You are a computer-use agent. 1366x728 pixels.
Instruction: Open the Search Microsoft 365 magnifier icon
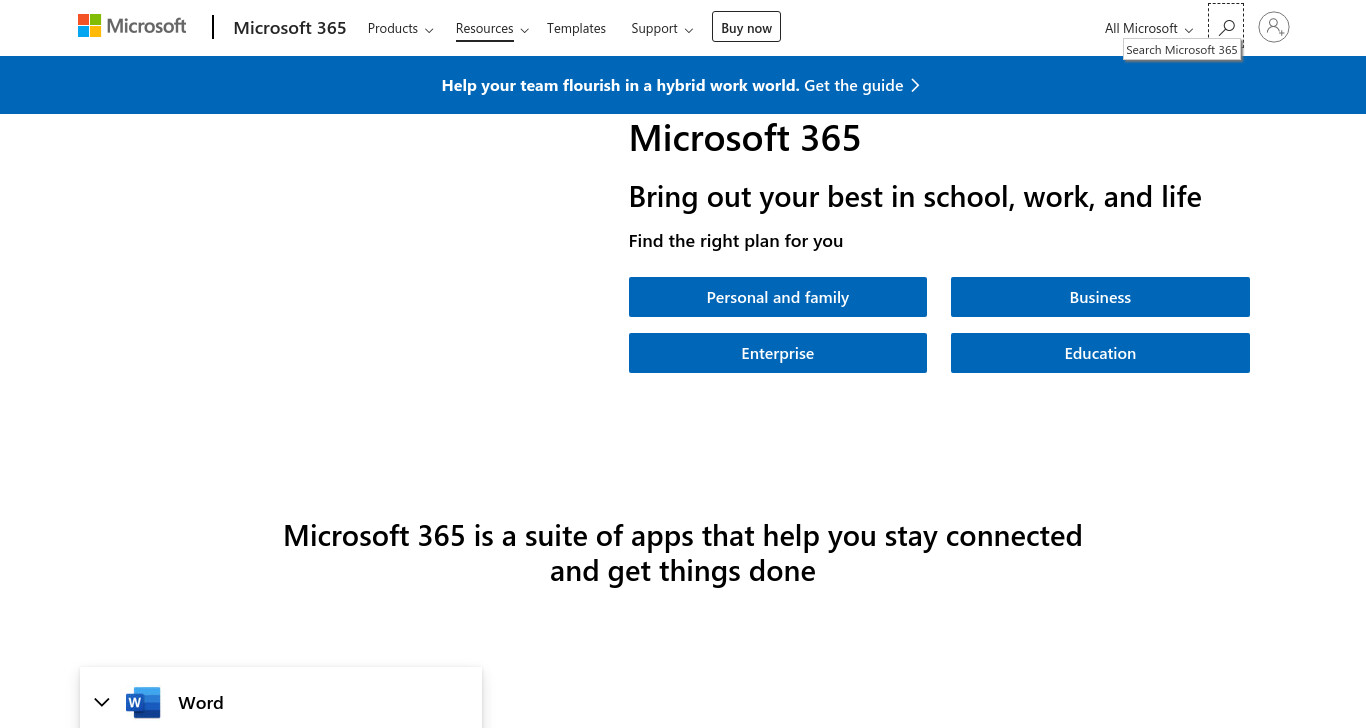(1226, 28)
